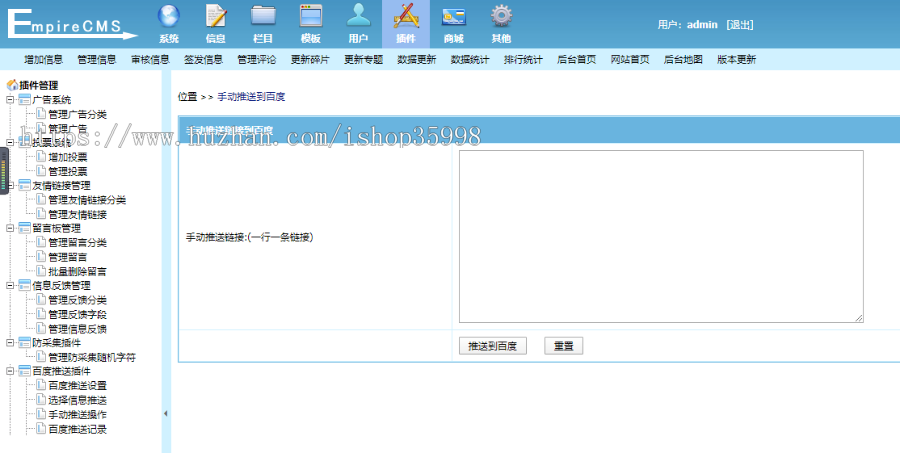
Task: Open 排行统计 in the top menu
Action: click(x=523, y=59)
